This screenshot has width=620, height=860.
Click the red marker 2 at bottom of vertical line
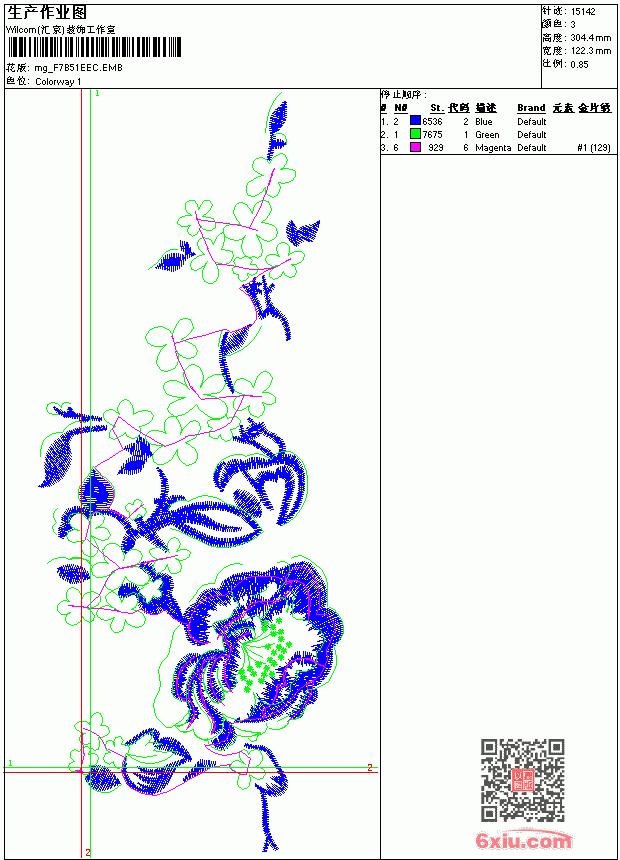pyautogui.click(x=88, y=853)
